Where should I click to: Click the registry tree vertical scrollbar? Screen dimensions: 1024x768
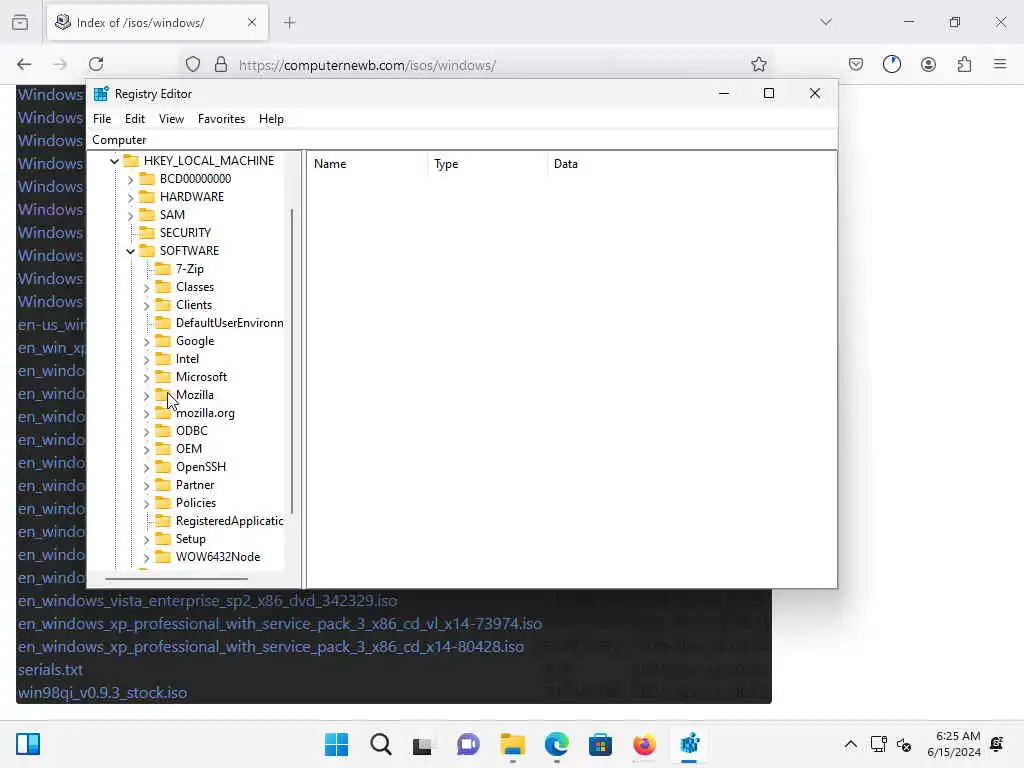coord(292,361)
